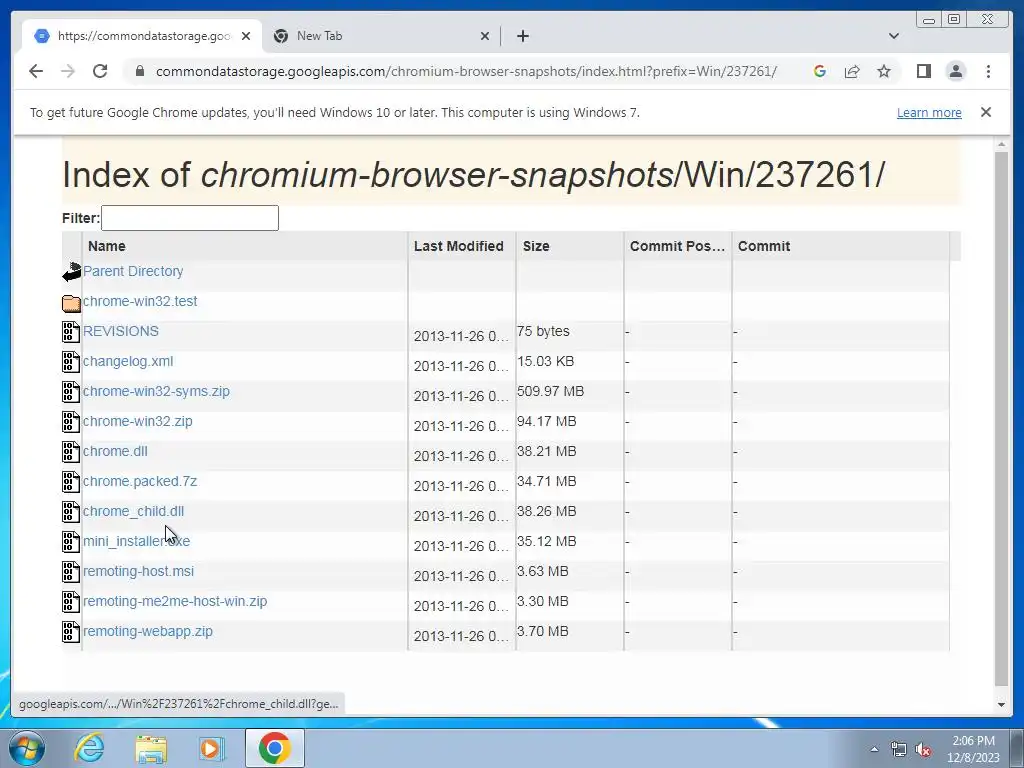Viewport: 1024px width, 768px height.
Task: Click the browser back arrow
Action: tap(36, 71)
